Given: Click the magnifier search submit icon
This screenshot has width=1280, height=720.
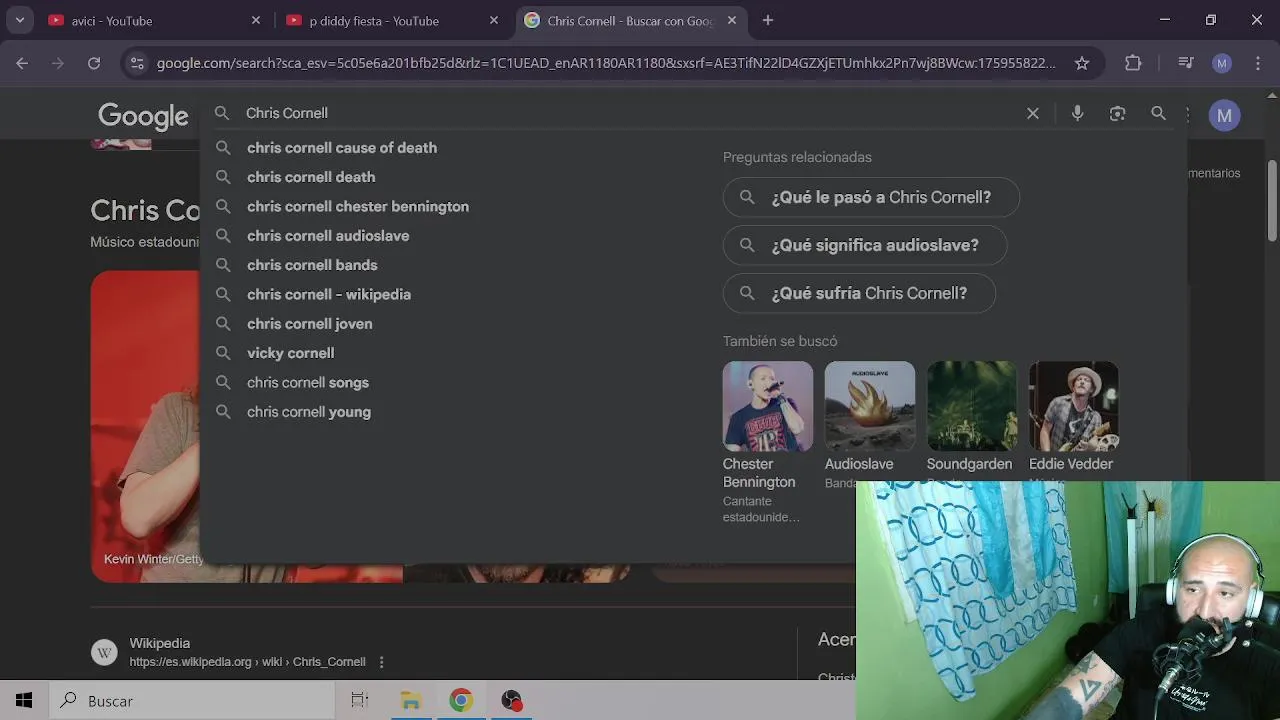Looking at the screenshot, I should pyautogui.click(x=1158, y=113).
